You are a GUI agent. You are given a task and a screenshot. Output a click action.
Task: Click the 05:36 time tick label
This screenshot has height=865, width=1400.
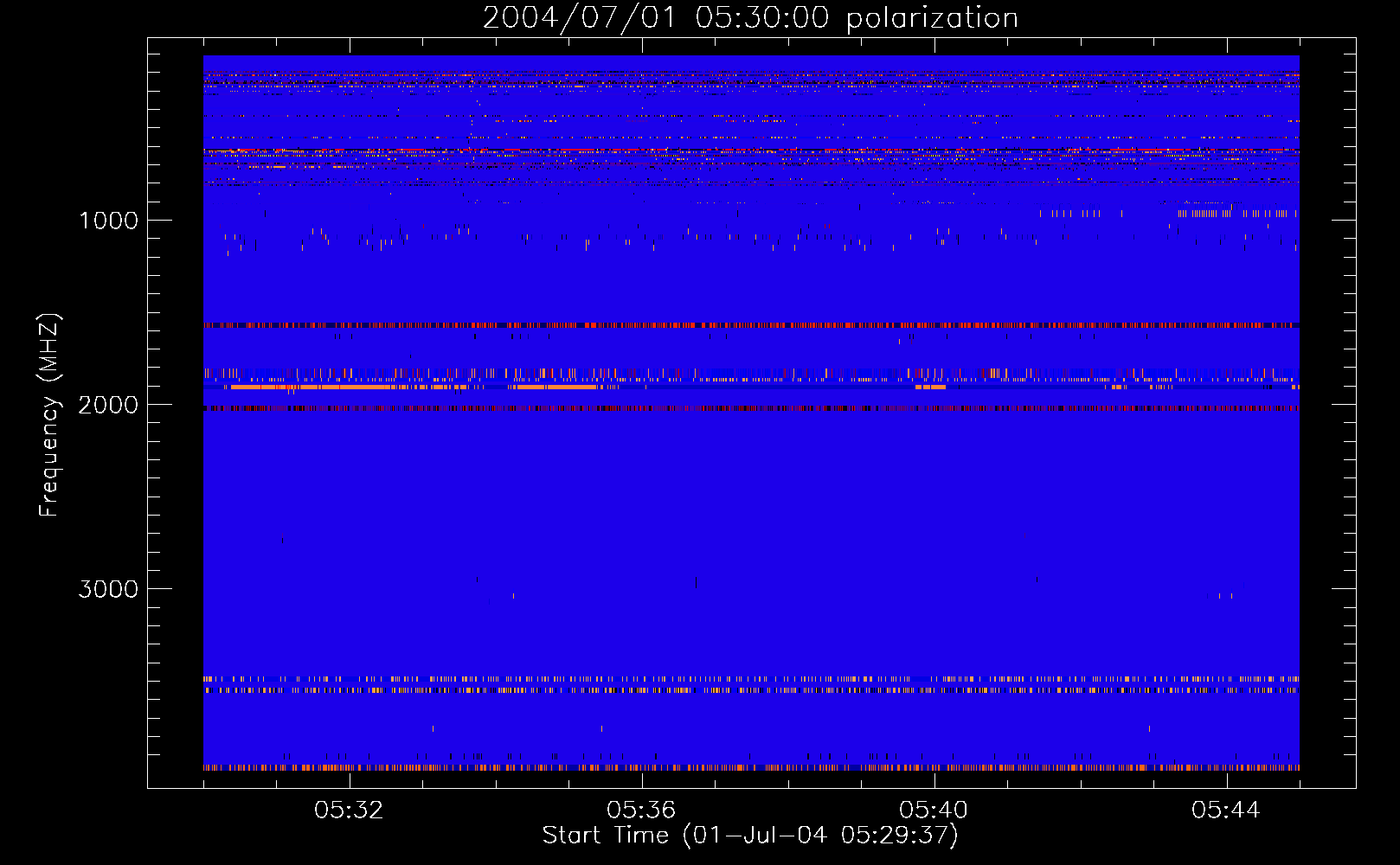[641, 811]
